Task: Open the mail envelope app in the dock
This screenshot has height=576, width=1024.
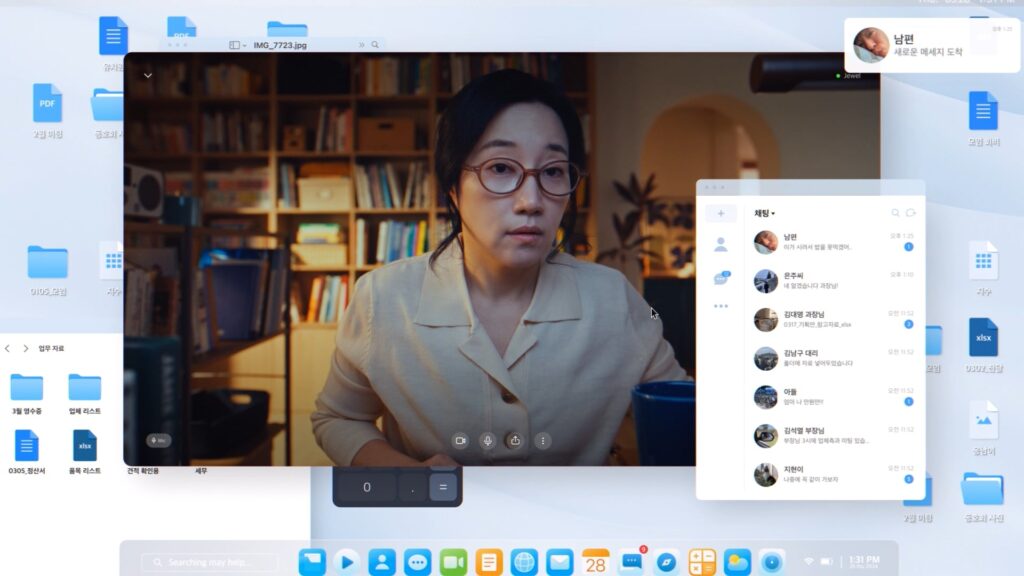Action: tap(559, 562)
